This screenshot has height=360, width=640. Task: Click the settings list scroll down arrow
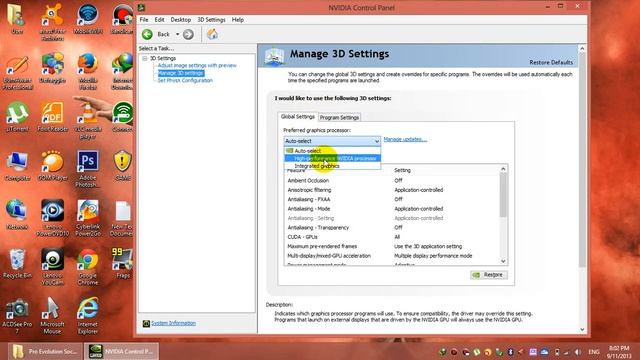503,261
